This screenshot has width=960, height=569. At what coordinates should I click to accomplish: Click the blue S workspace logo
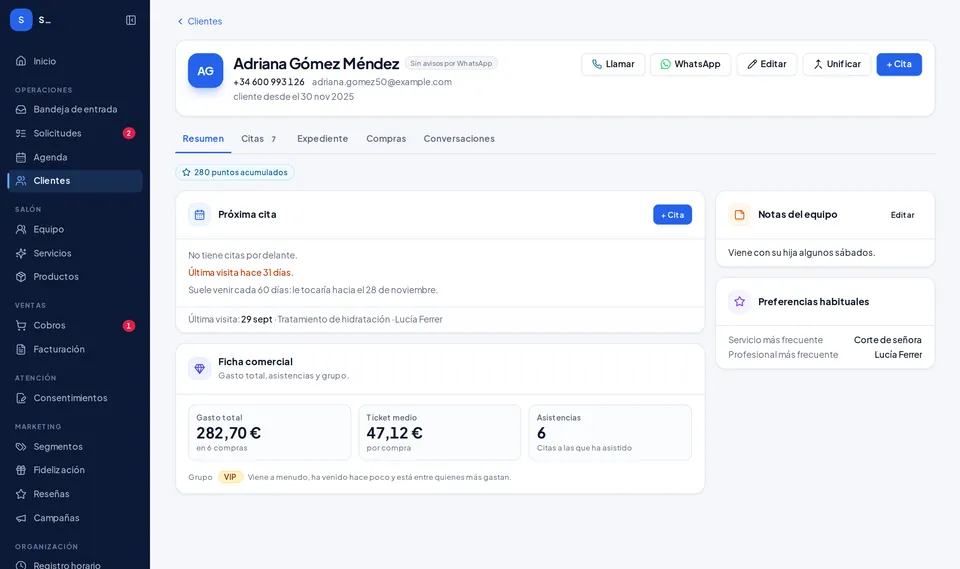point(21,20)
